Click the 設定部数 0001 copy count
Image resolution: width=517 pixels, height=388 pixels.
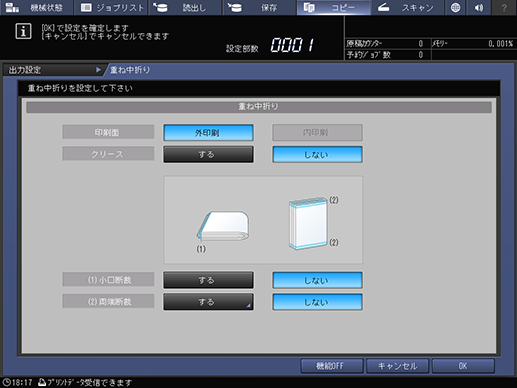[x=292, y=45]
